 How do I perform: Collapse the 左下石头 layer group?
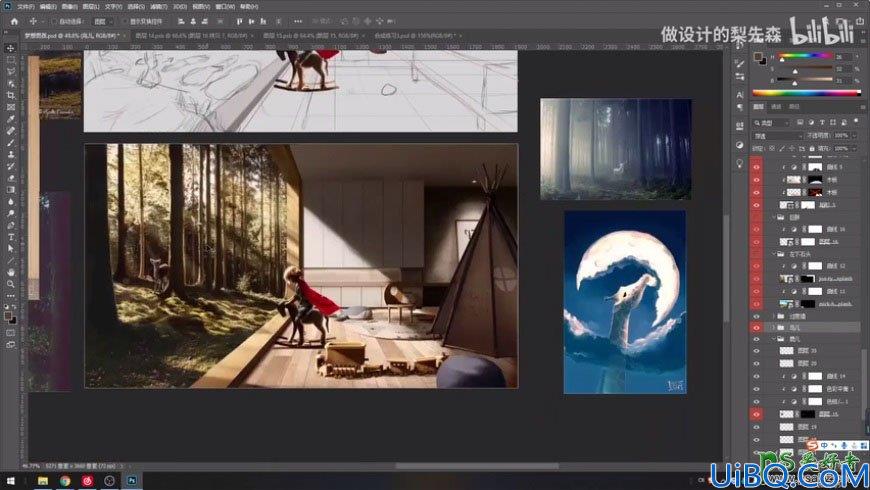tap(774, 254)
